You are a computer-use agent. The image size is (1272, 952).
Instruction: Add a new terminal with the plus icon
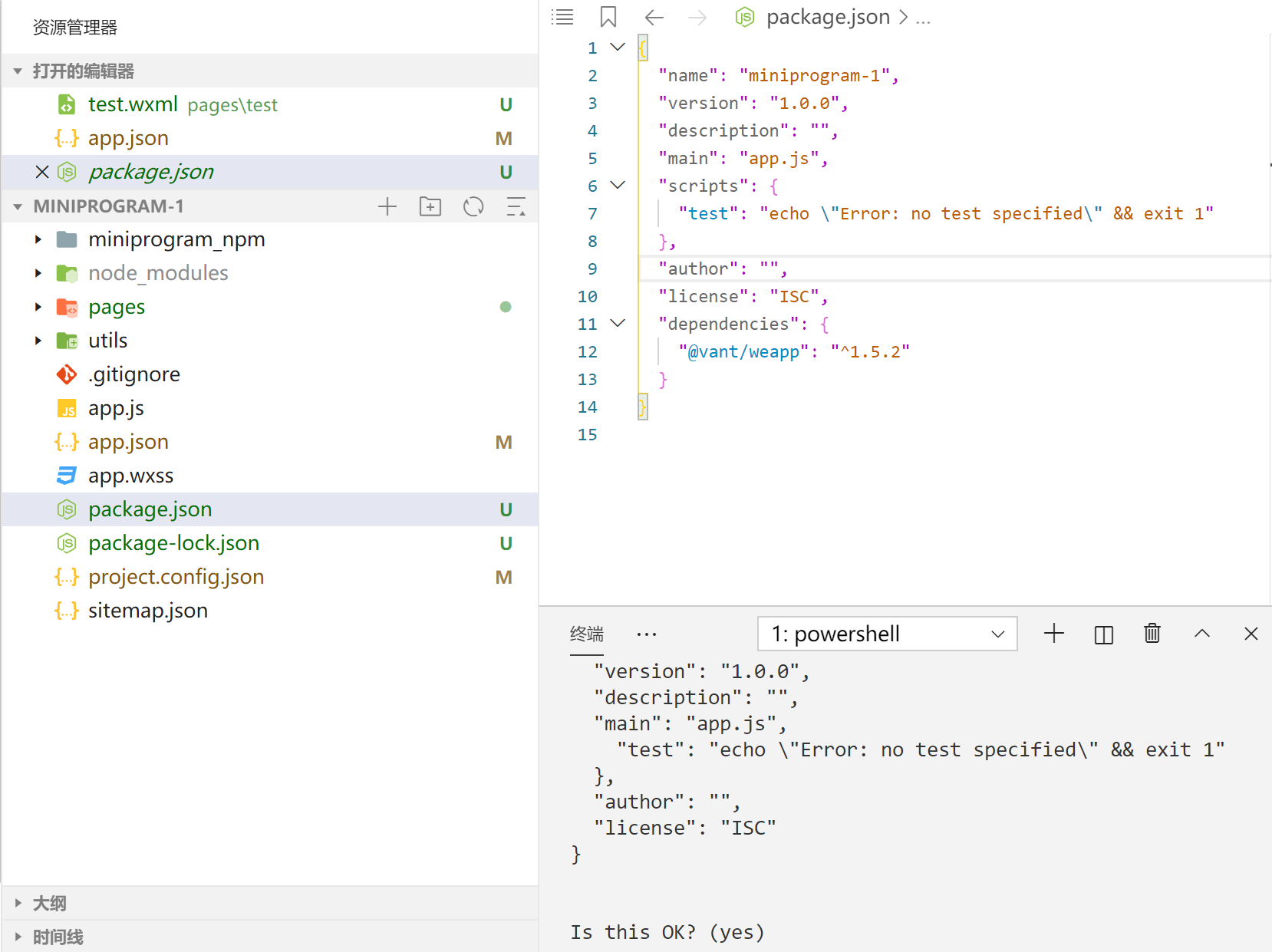point(1054,634)
